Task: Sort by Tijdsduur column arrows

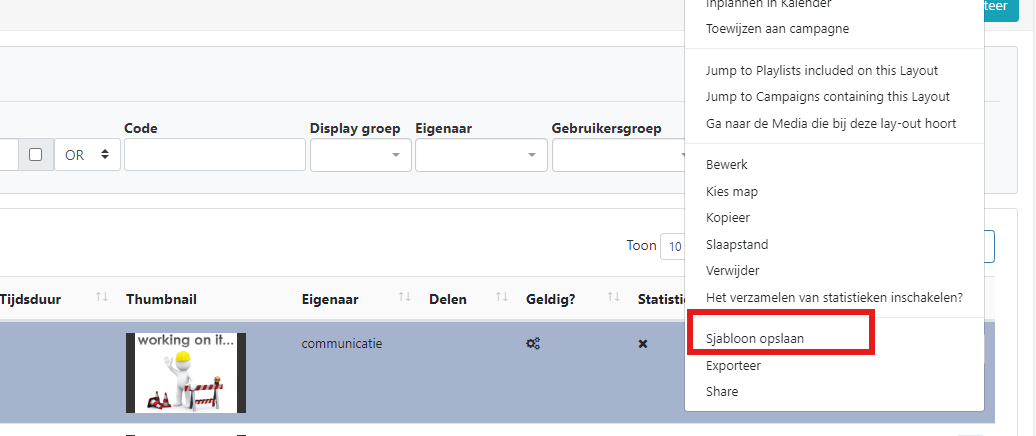Action: tap(101, 298)
